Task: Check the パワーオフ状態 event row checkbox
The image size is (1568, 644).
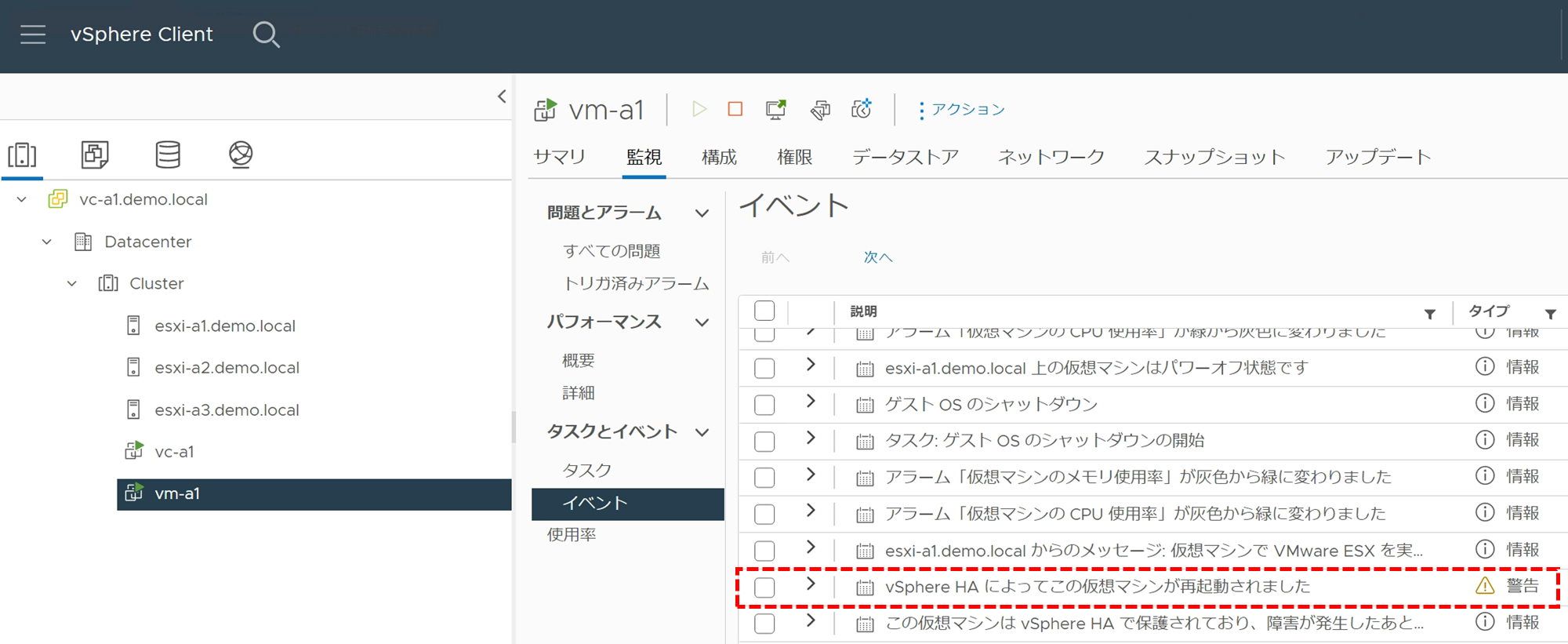Action: (x=764, y=368)
